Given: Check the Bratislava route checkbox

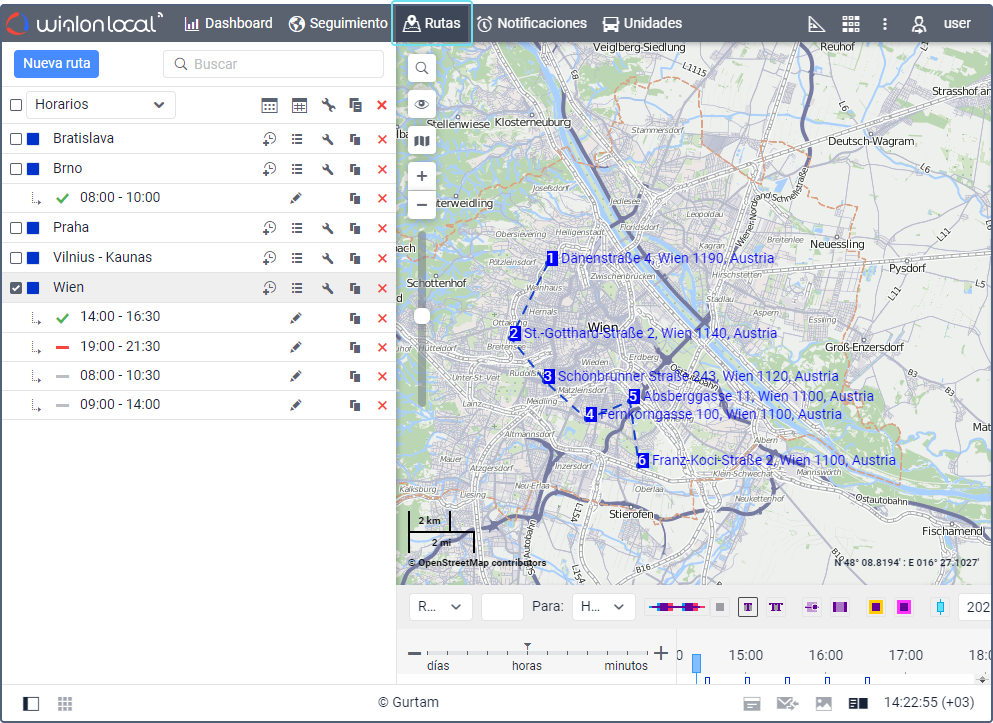Looking at the screenshot, I should [x=16, y=139].
